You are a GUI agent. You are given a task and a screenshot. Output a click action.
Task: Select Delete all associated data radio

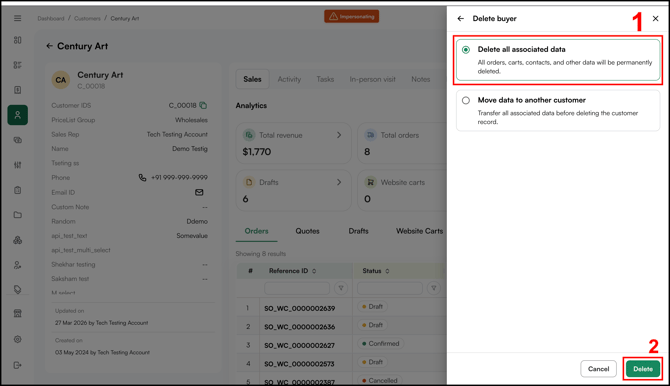[466, 50]
